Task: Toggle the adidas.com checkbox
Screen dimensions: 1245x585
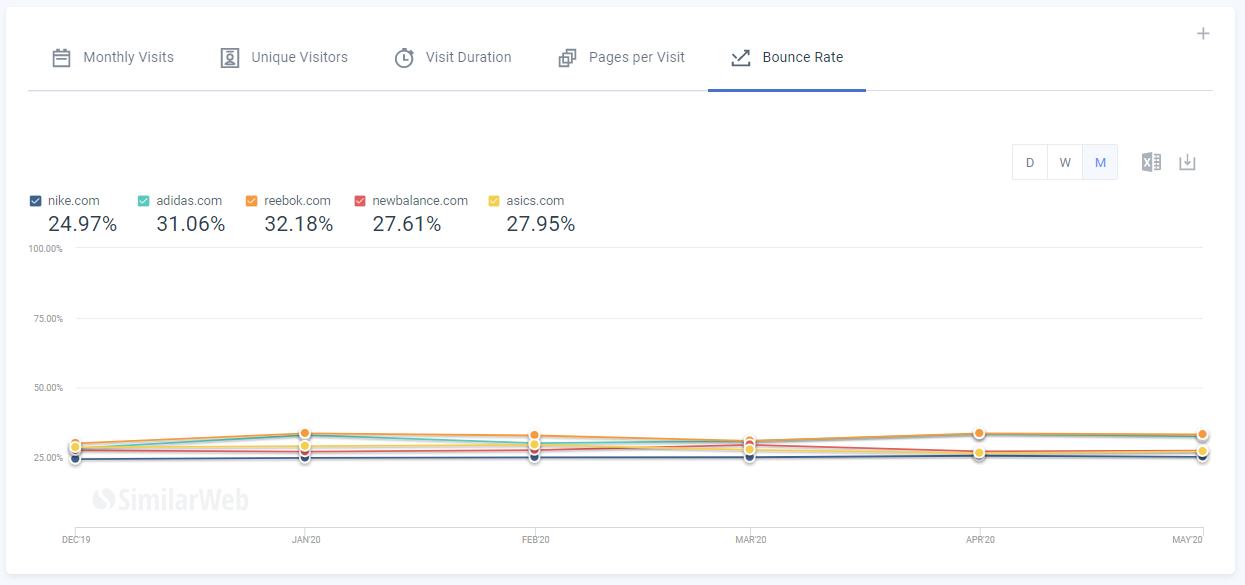Action: coord(144,201)
